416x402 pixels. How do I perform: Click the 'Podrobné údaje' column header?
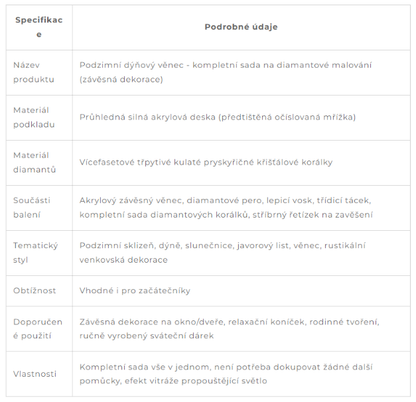(241, 27)
